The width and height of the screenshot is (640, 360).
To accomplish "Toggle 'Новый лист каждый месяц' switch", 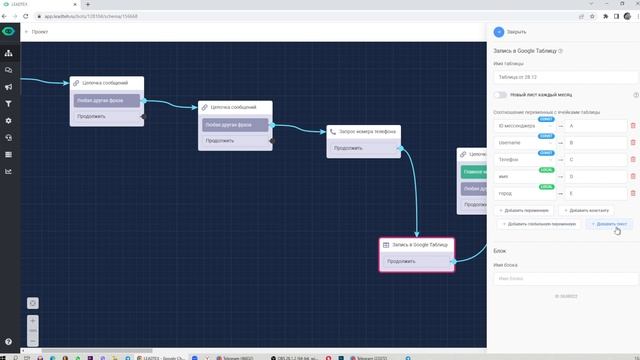I will tap(500, 95).
